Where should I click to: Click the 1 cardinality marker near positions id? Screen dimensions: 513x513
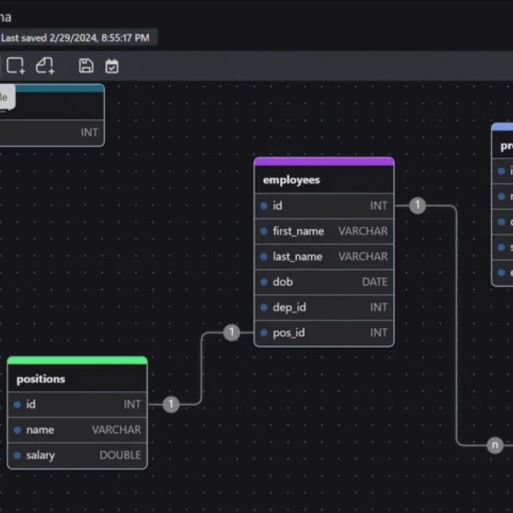171,404
